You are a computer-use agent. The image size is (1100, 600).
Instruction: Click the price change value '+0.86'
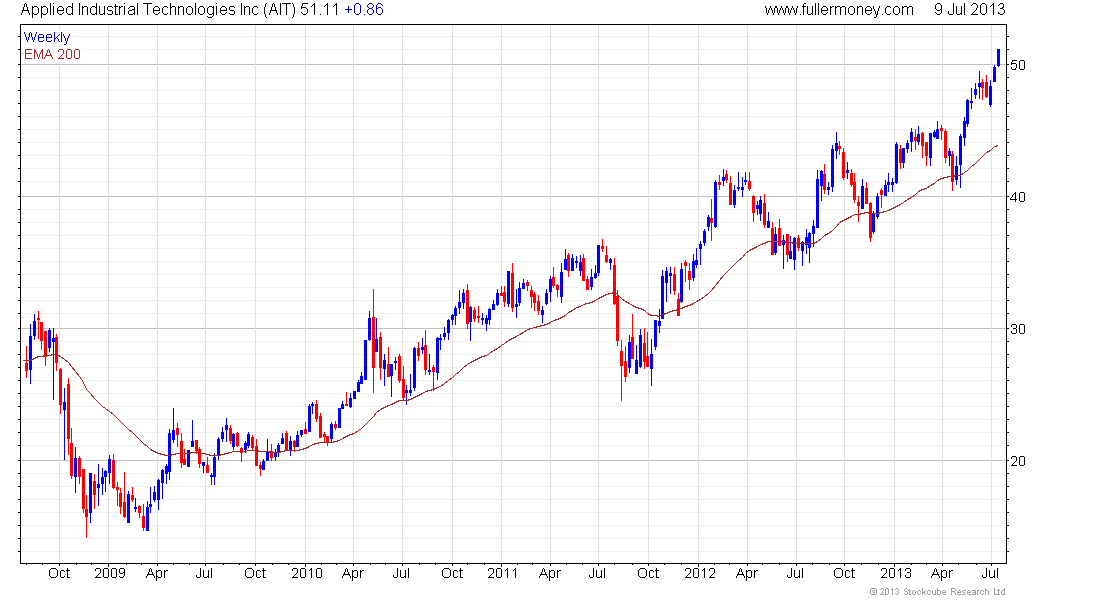[x=363, y=10]
